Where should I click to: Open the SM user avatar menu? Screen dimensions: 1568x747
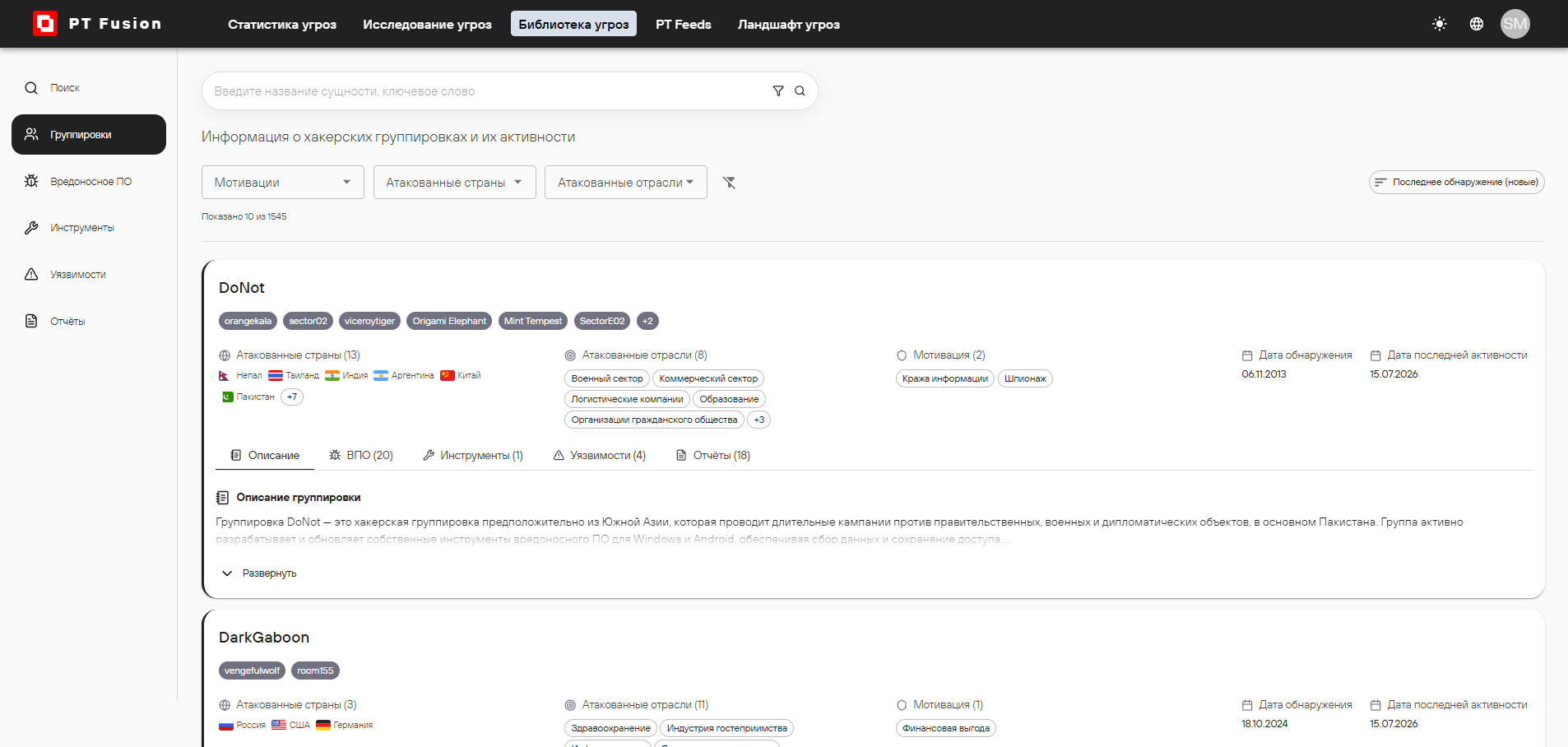1515,24
